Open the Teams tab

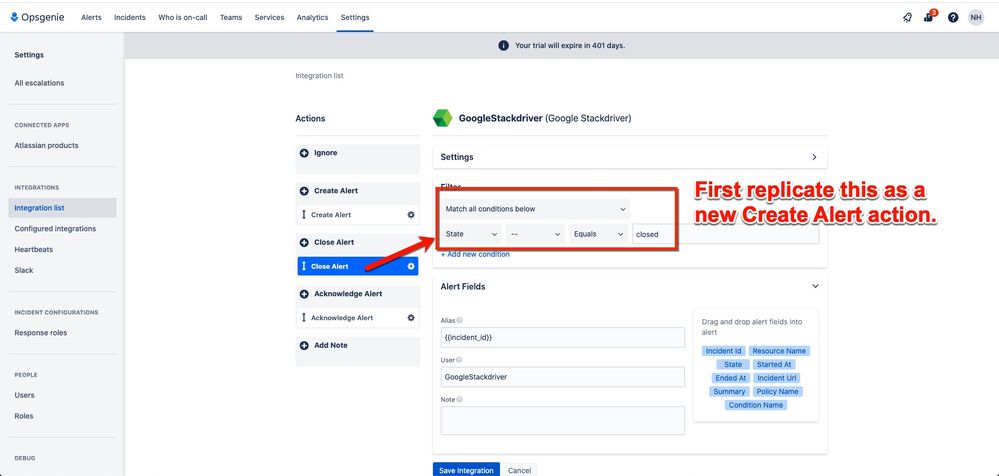(231, 18)
